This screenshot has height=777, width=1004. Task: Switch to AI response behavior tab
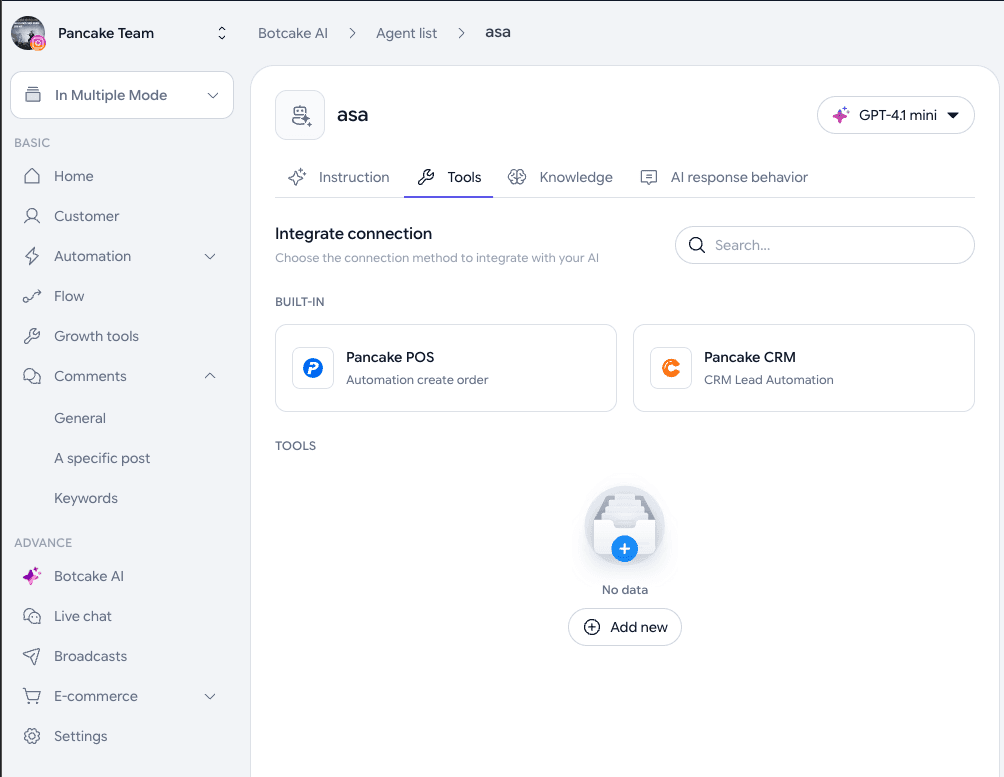[x=724, y=177]
